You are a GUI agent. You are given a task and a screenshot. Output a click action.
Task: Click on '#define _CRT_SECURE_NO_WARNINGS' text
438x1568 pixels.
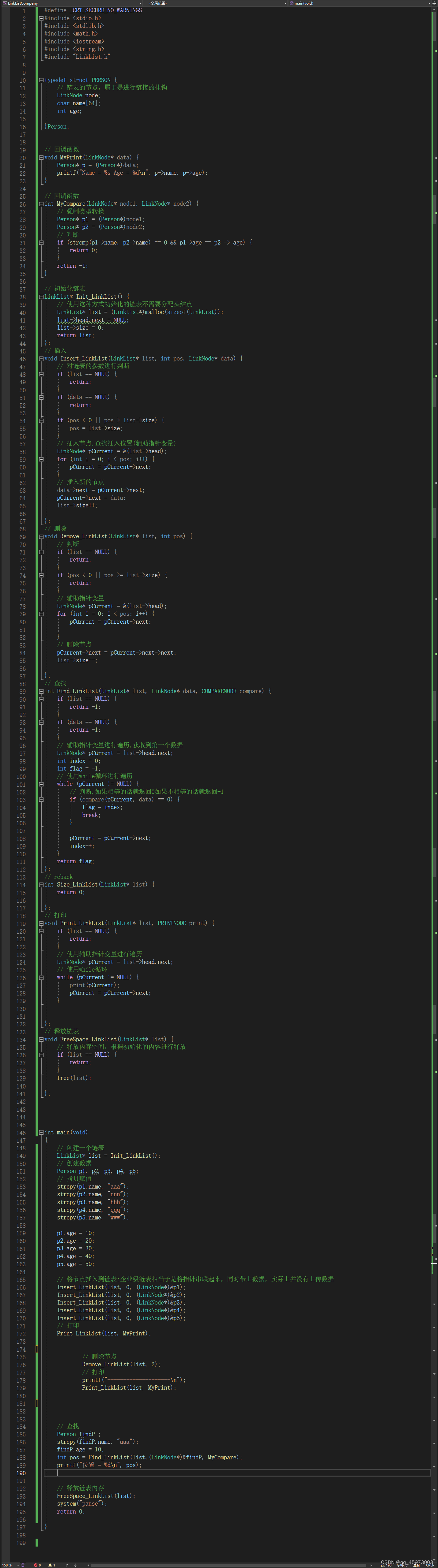click(x=93, y=10)
